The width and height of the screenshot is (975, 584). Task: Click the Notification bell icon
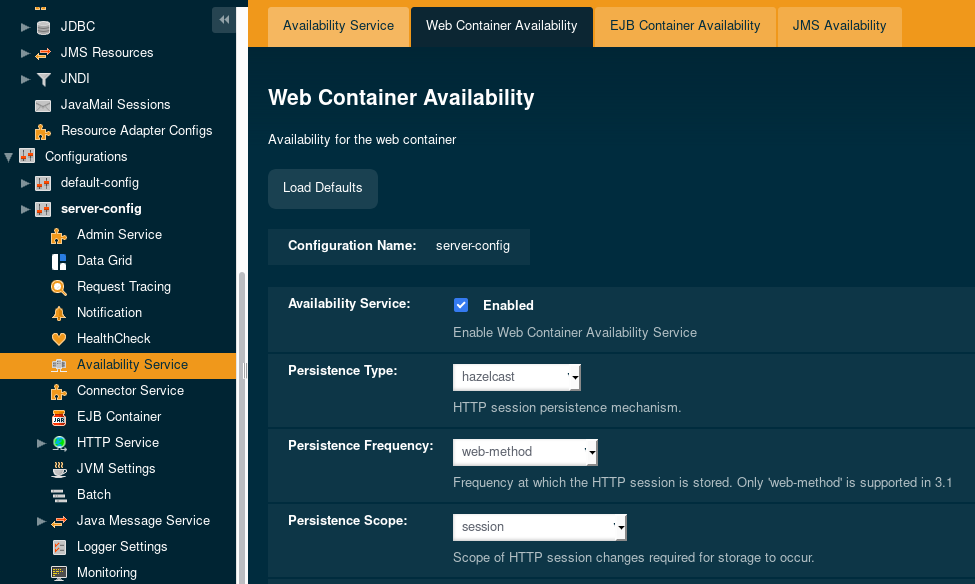tap(59, 313)
